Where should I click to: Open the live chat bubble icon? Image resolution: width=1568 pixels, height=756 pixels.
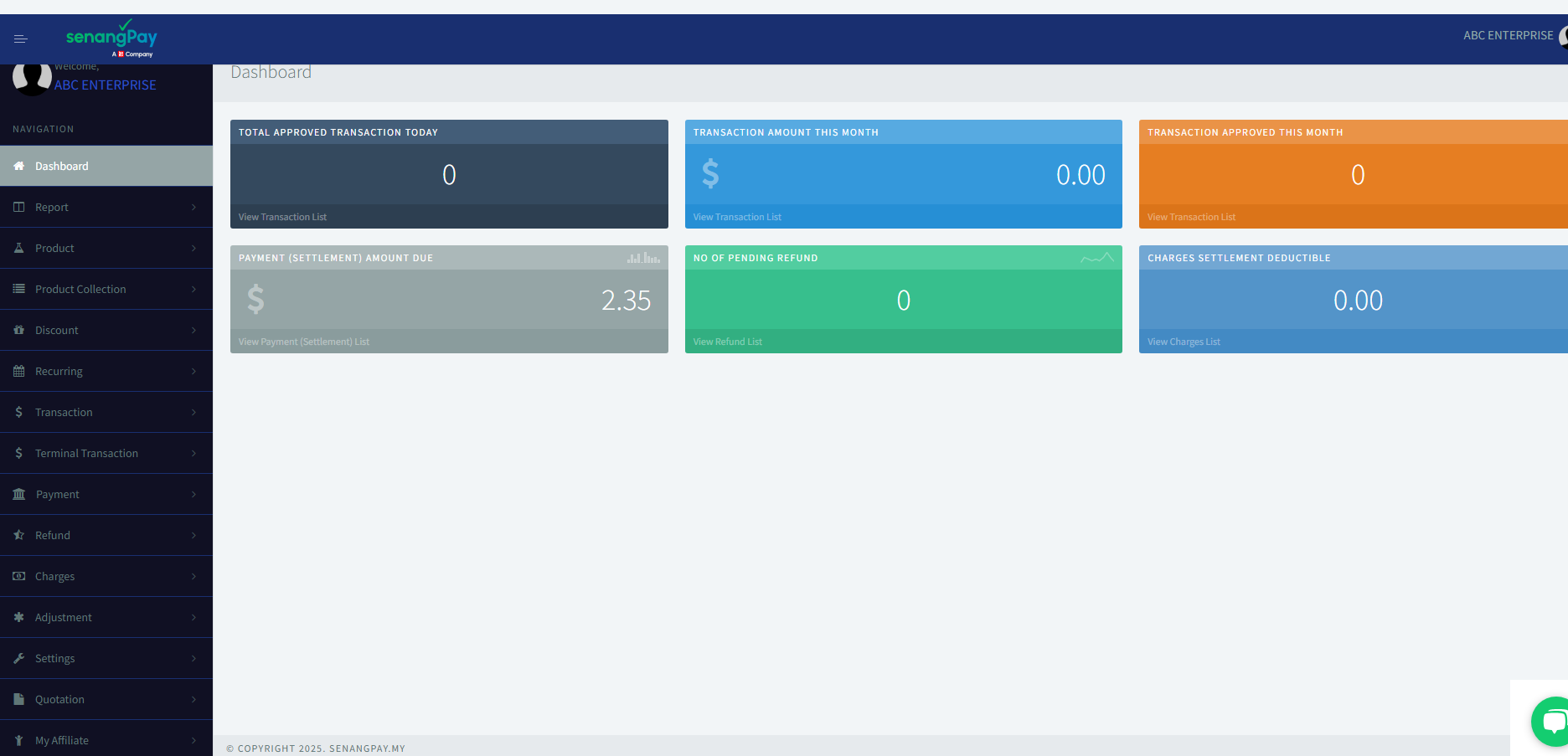(1551, 722)
